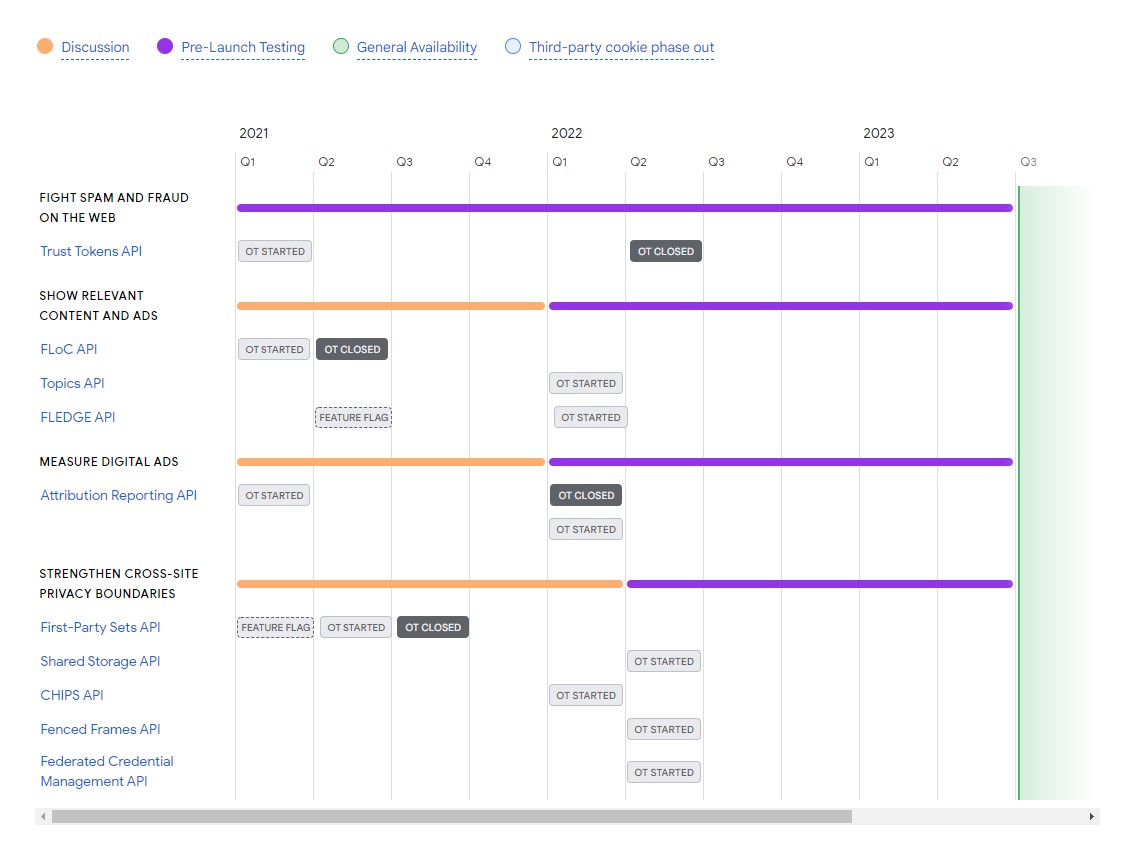Image resolution: width=1142 pixels, height=860 pixels.
Task: Click the Third-party cookie phase out circle
Action: [513, 46]
